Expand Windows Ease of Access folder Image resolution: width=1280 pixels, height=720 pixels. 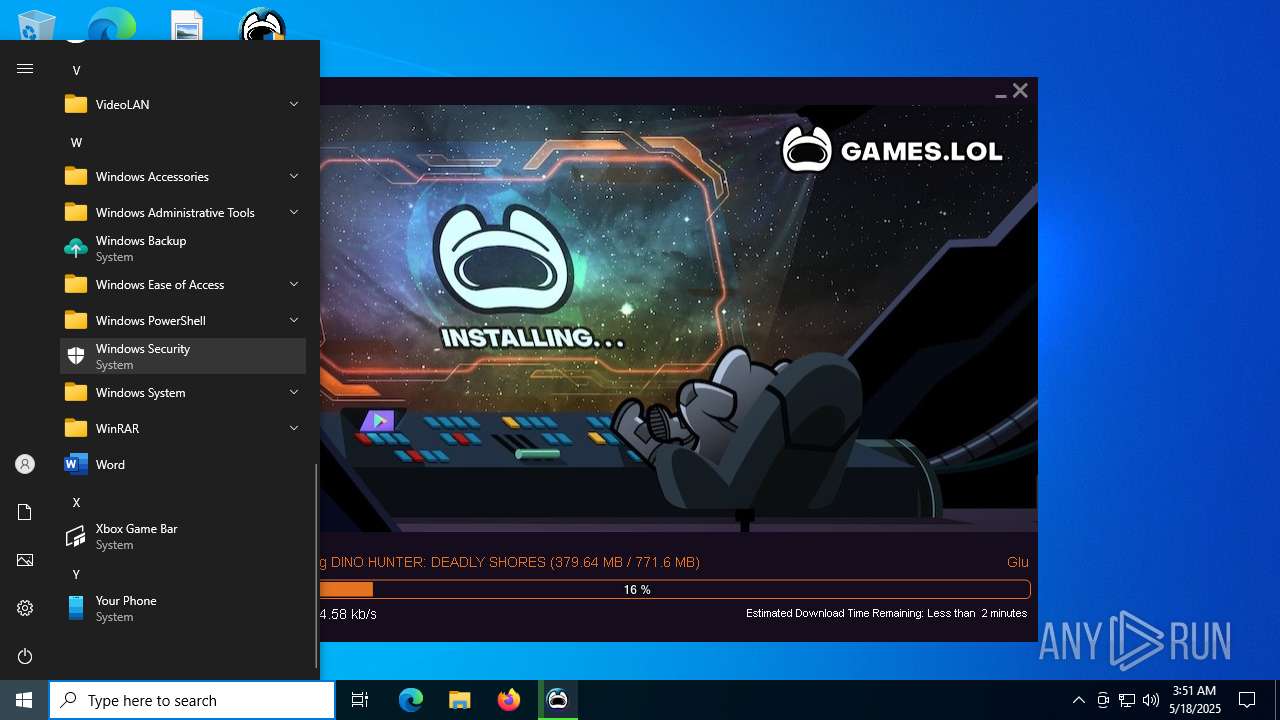[x=183, y=284]
